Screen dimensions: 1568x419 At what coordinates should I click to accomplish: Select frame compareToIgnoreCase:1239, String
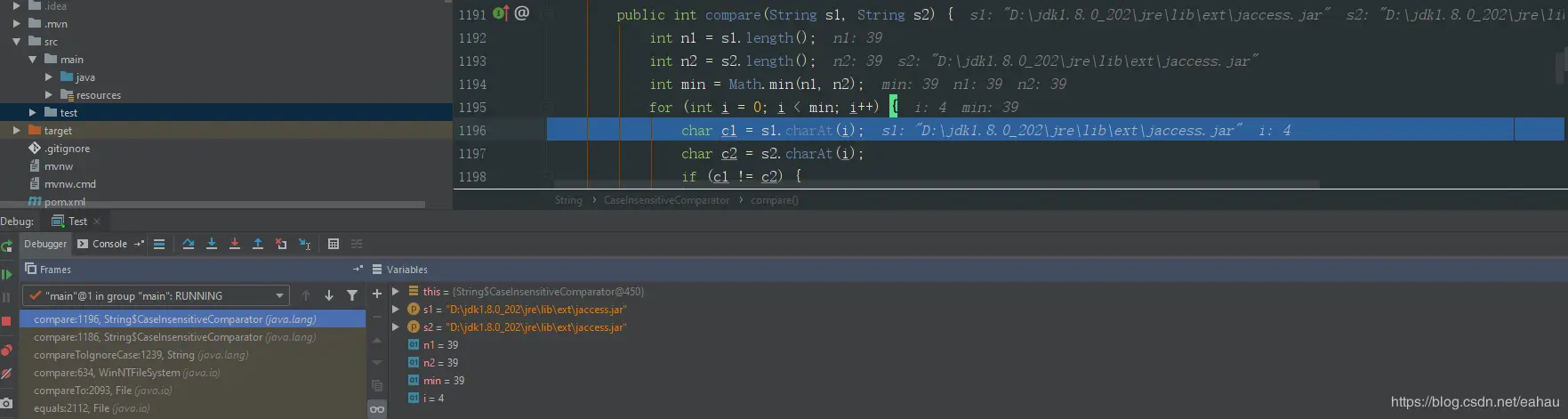(x=192, y=354)
